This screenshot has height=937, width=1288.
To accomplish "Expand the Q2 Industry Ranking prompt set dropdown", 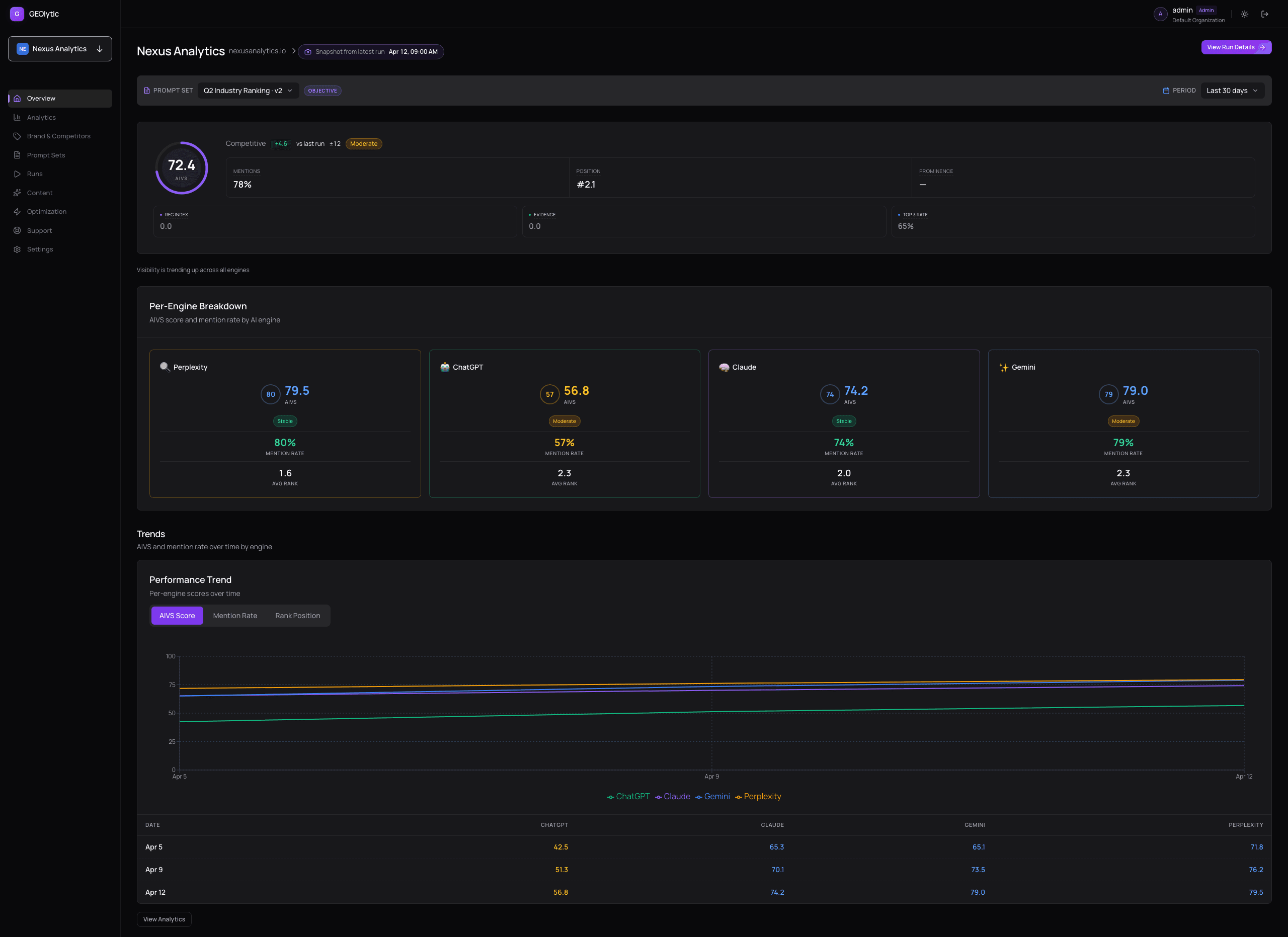I will (248, 91).
